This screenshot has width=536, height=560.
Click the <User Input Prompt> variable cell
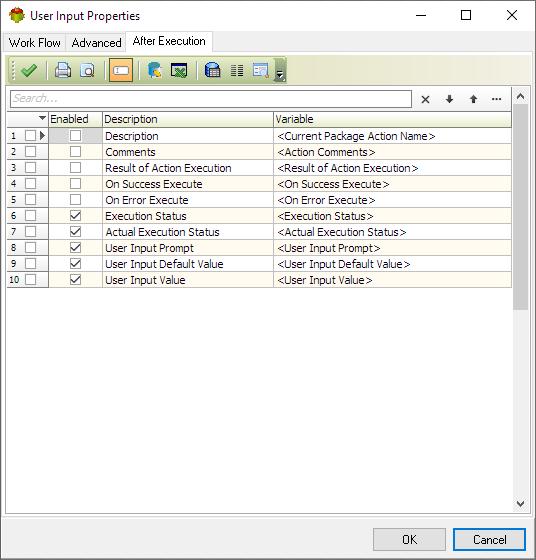tap(392, 248)
